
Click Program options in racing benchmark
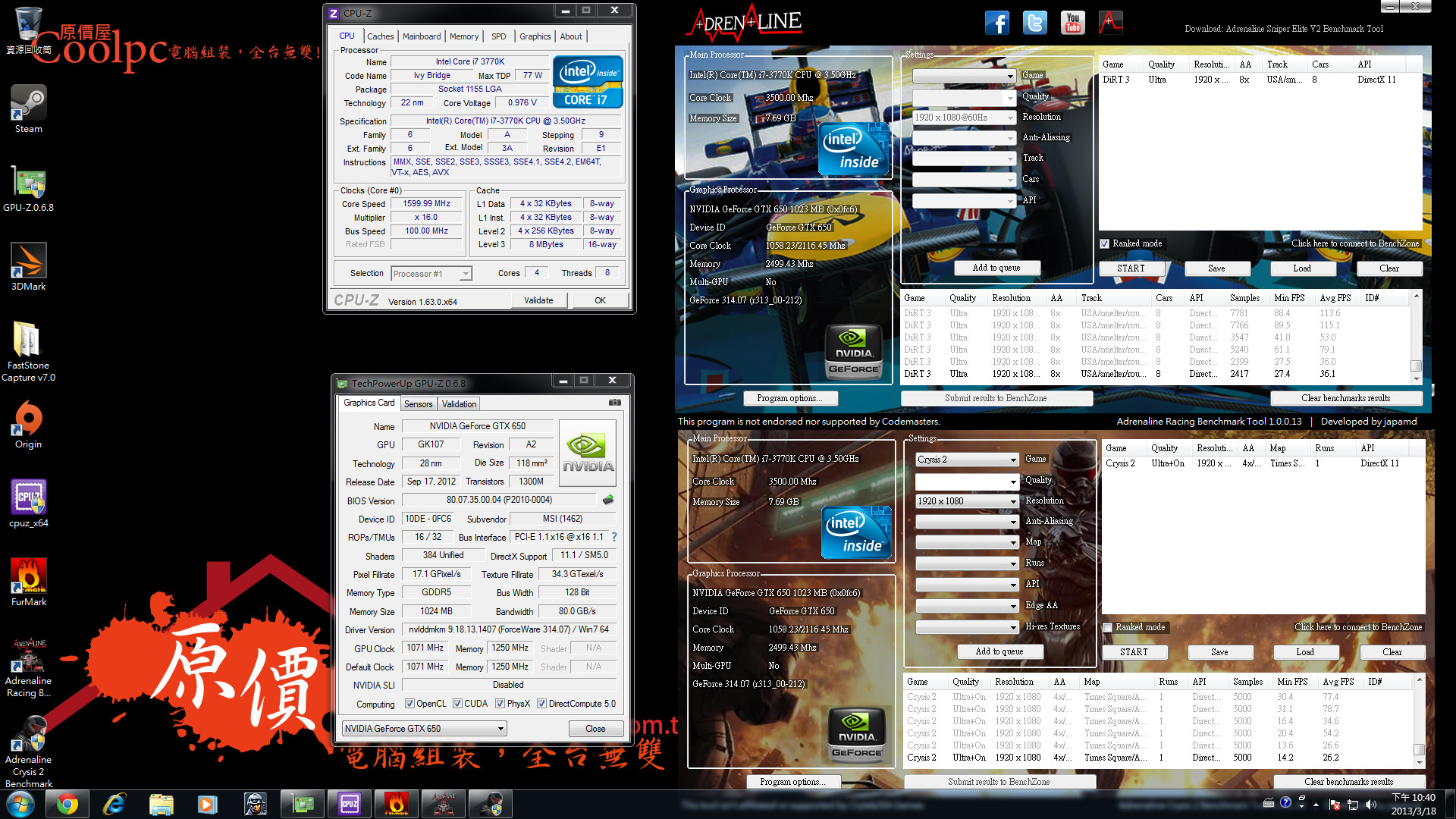789,398
